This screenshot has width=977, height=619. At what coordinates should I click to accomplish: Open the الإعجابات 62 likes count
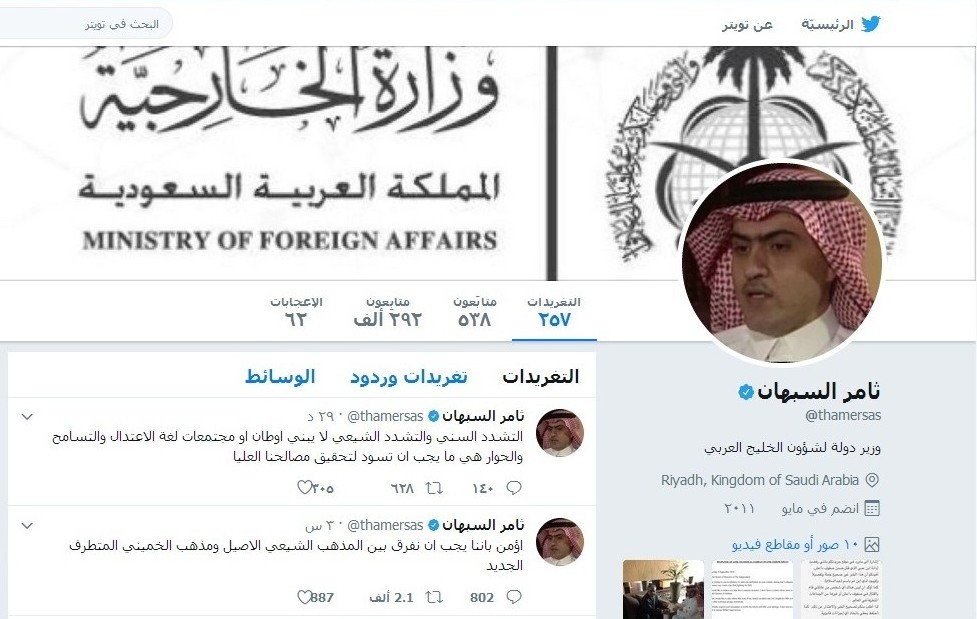[x=296, y=312]
